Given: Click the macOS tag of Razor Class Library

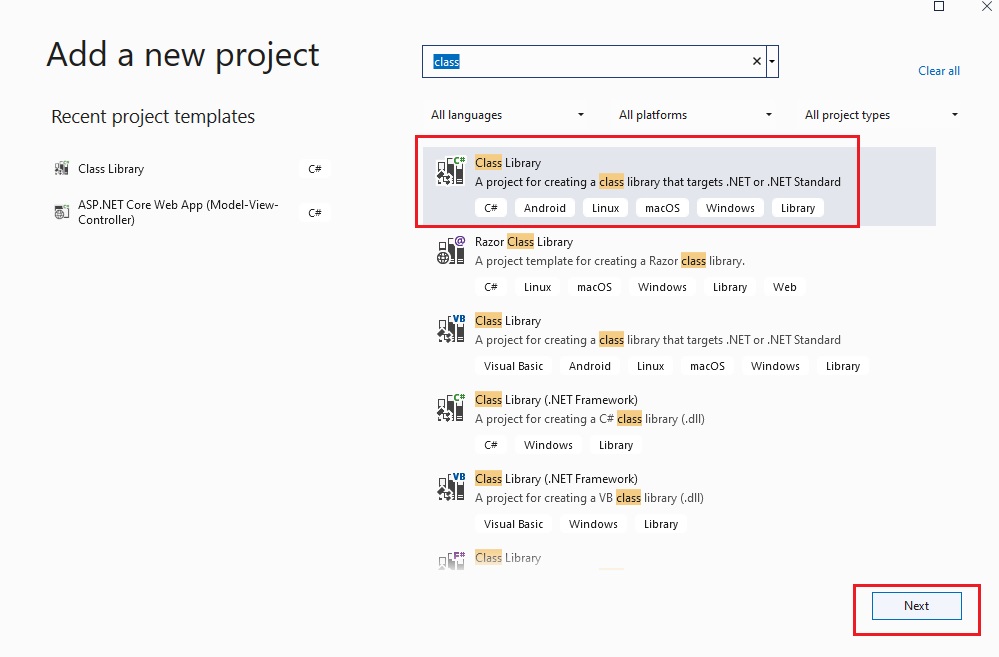Looking at the screenshot, I should click(x=594, y=287).
